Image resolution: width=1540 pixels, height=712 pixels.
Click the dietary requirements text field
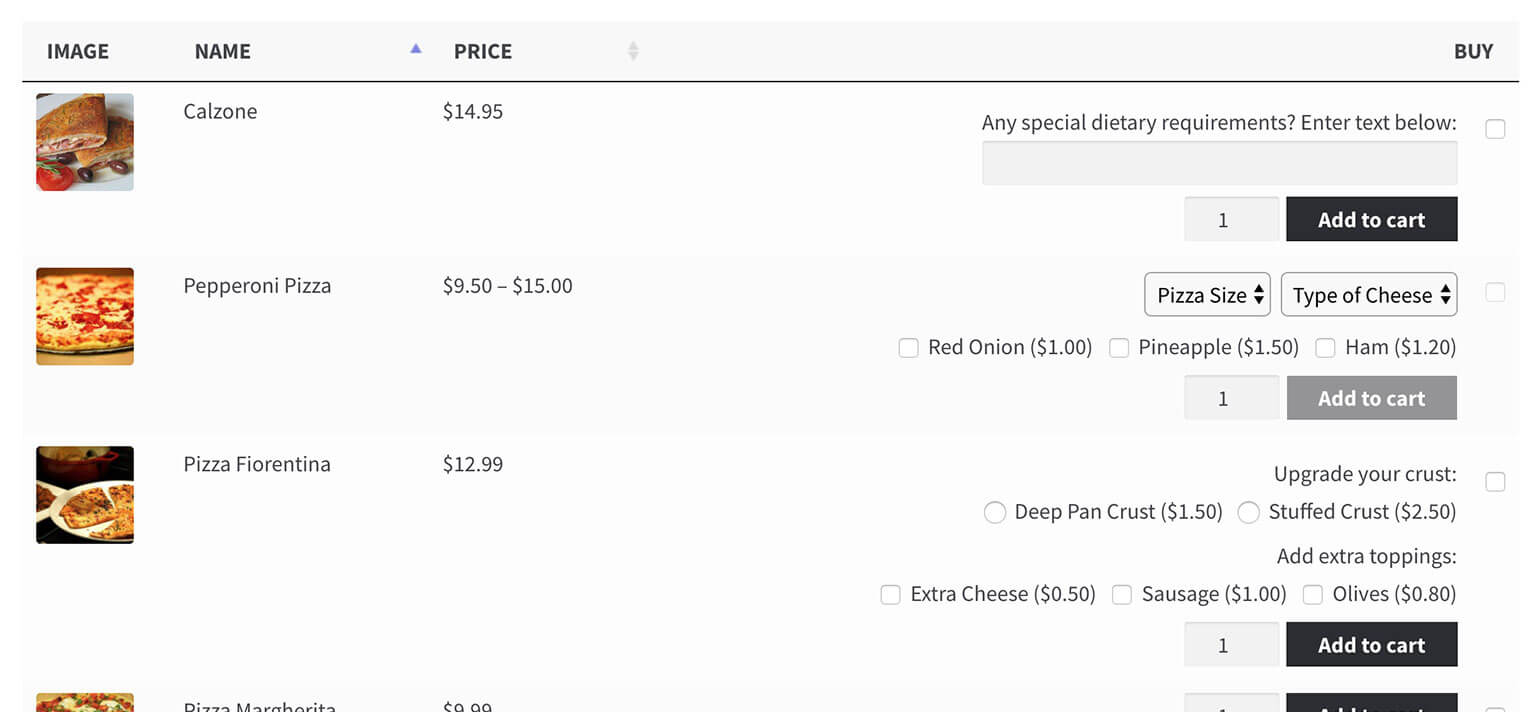click(1219, 163)
